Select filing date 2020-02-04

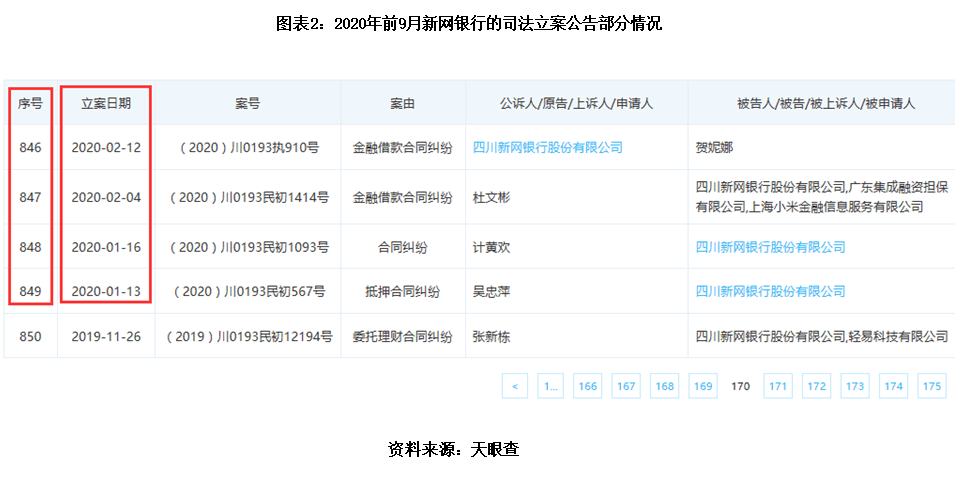tap(106, 197)
